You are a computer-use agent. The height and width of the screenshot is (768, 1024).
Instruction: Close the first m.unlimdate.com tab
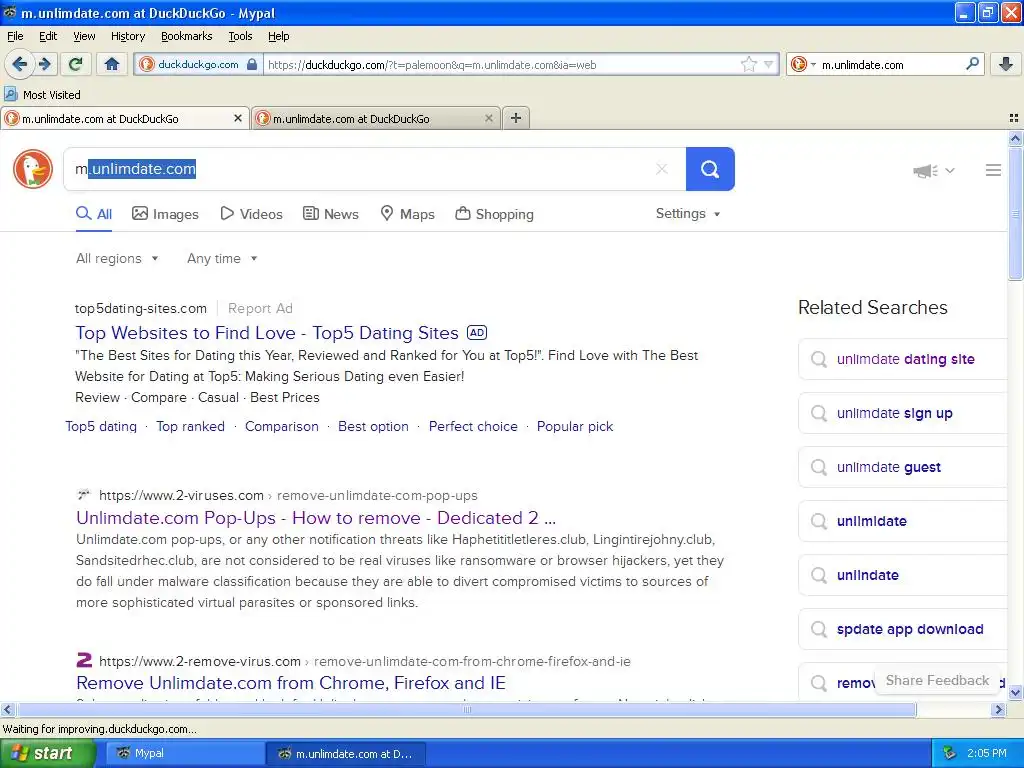(x=238, y=118)
